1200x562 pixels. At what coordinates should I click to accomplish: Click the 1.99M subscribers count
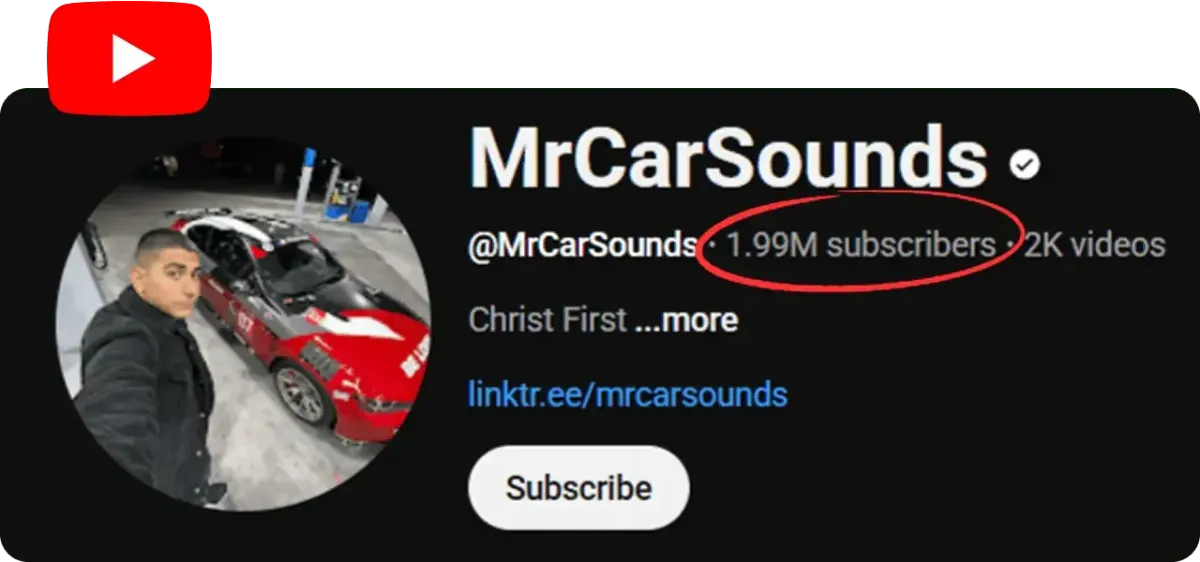pyautogui.click(x=861, y=245)
